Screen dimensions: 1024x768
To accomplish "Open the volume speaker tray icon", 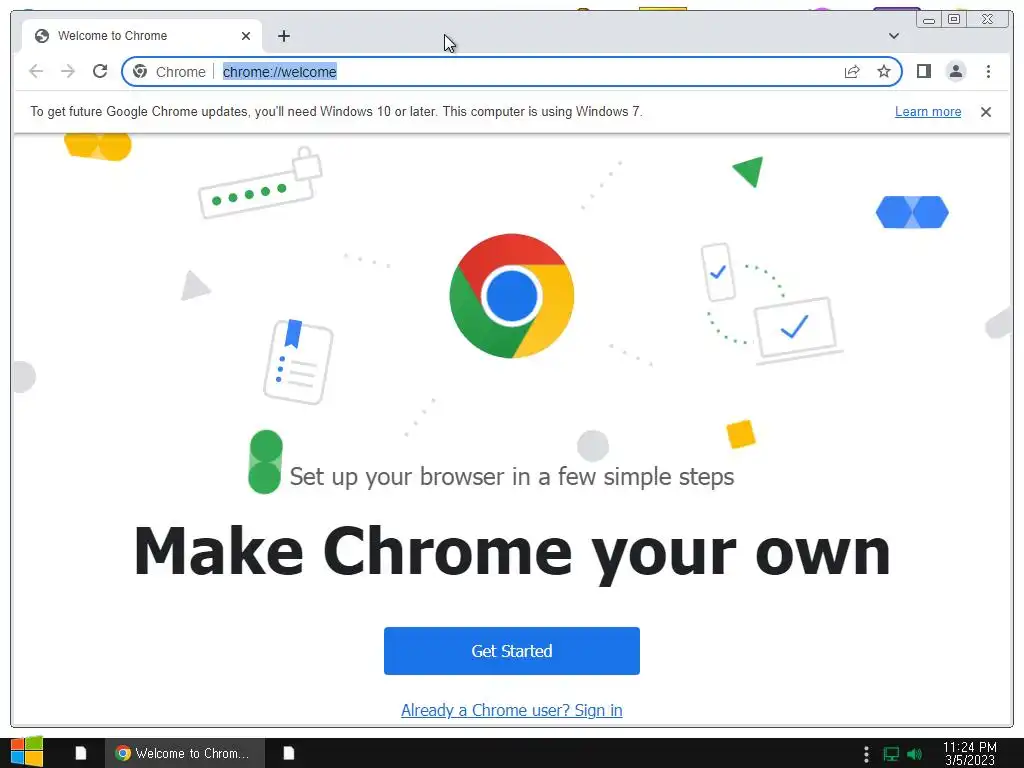I will tap(914, 754).
